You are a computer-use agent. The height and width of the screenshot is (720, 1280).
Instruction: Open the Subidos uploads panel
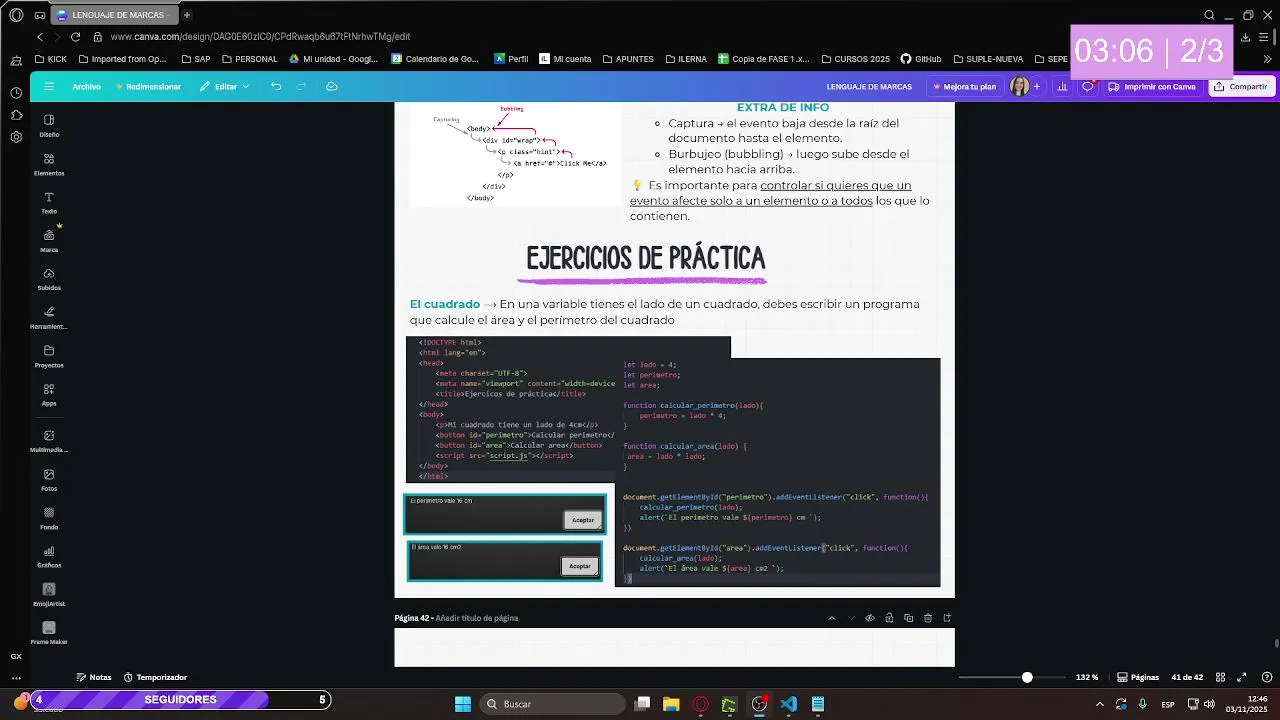click(49, 279)
